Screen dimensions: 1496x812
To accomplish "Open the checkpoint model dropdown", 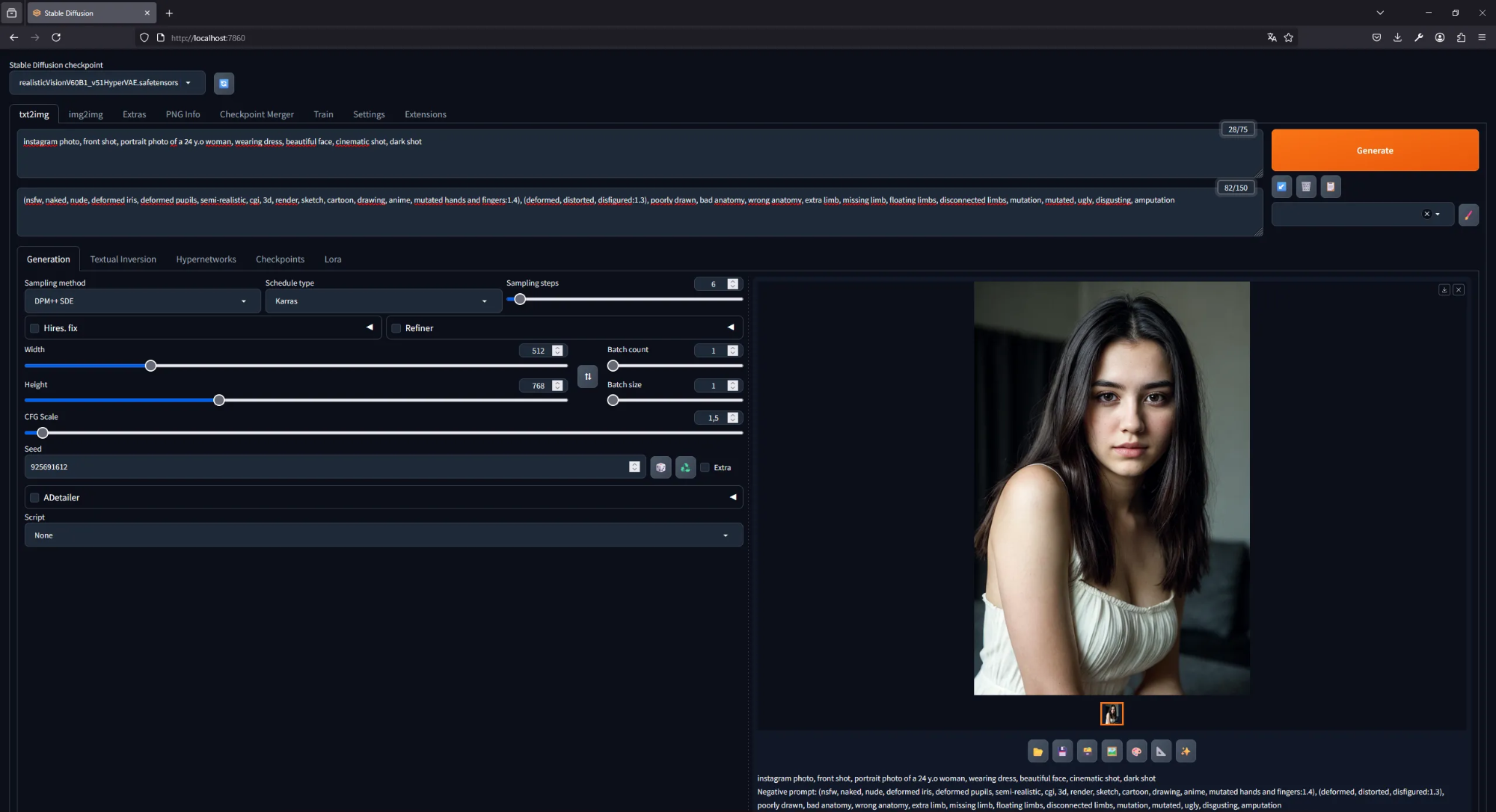I will pyautogui.click(x=107, y=83).
